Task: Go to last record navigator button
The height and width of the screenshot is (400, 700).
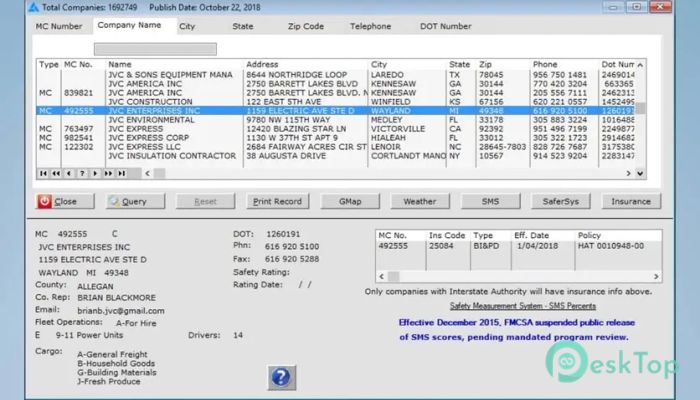Action: click(x=121, y=173)
